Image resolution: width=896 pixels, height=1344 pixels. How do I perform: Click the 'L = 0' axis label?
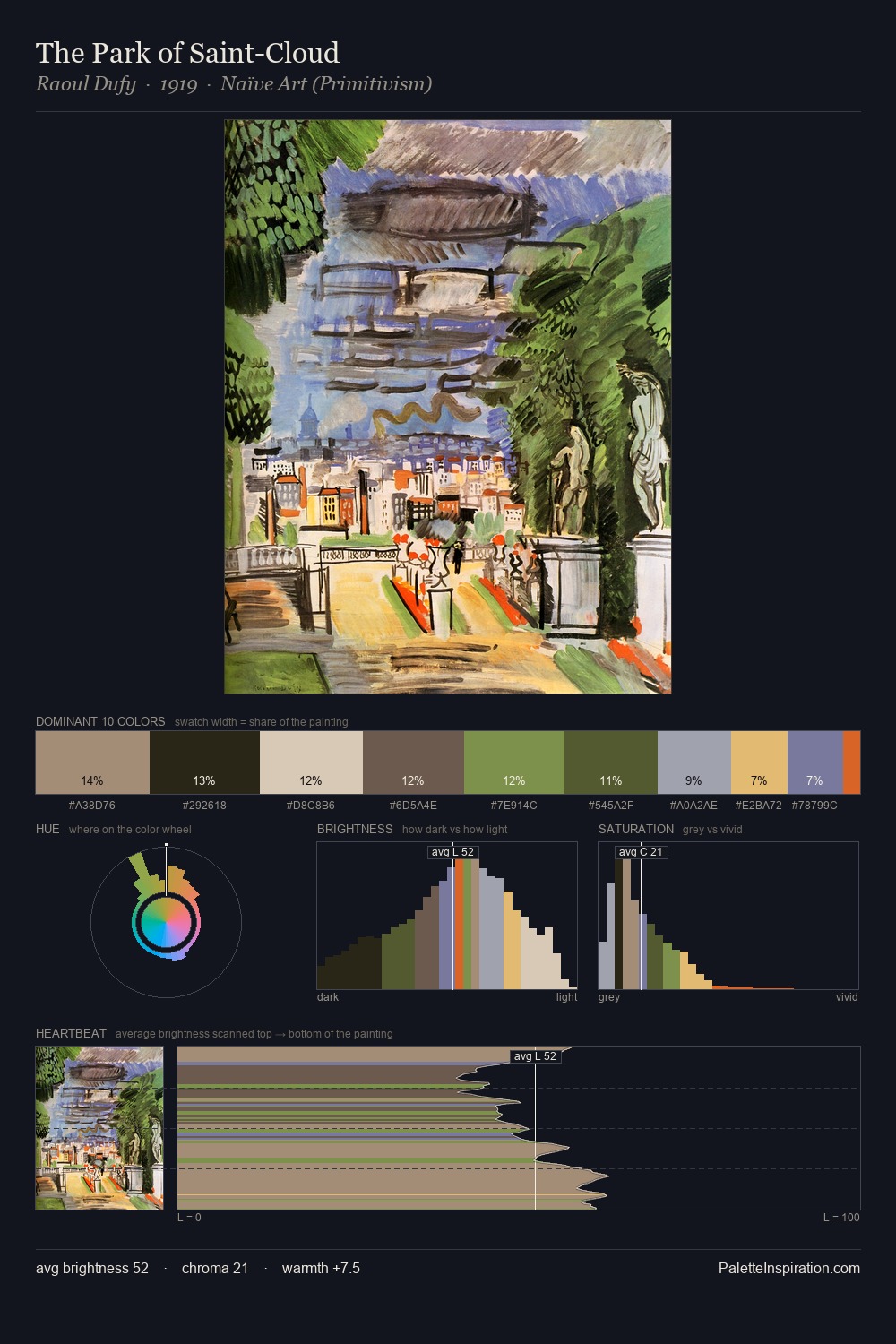tap(189, 1217)
